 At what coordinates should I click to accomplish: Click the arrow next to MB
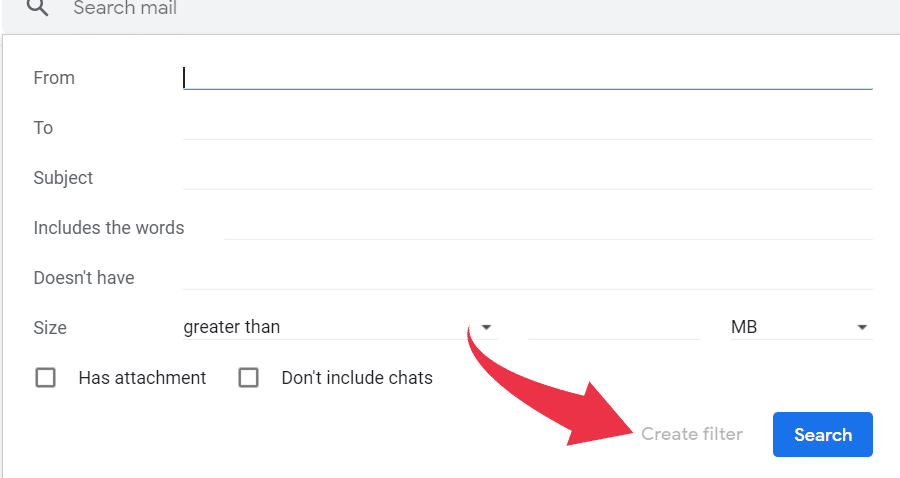(862, 328)
